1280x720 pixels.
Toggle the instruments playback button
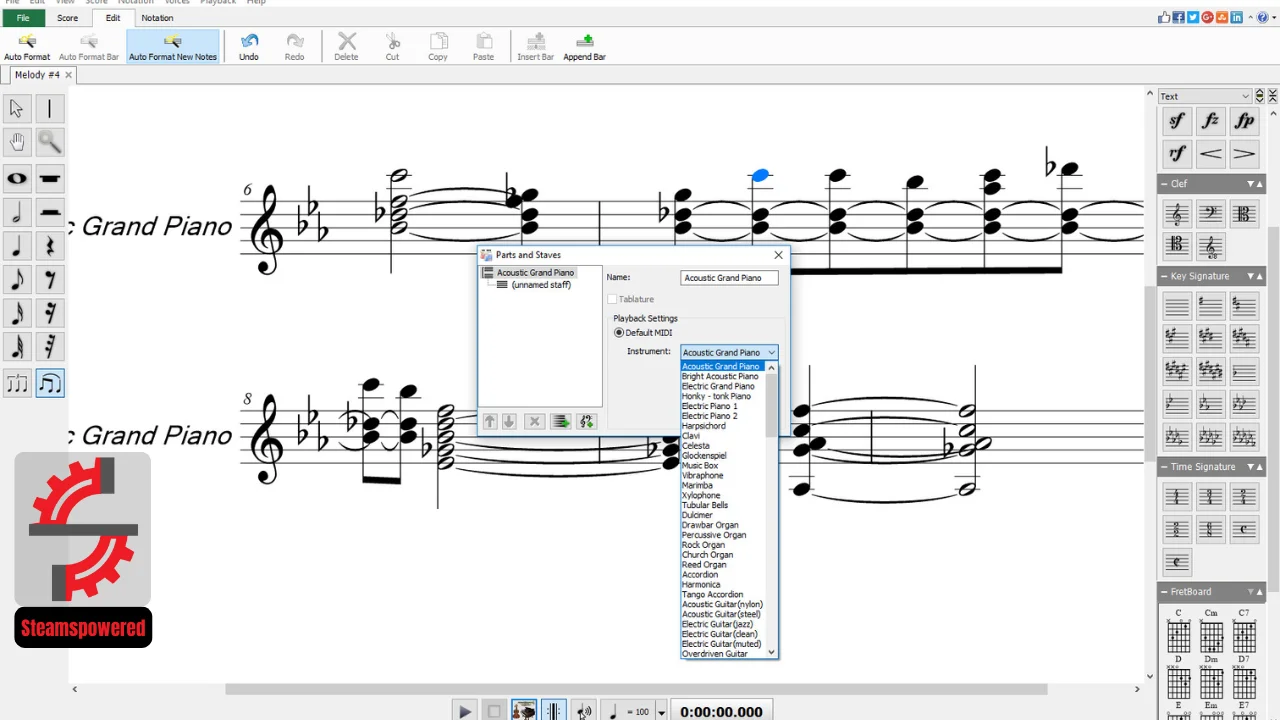tap(524, 711)
